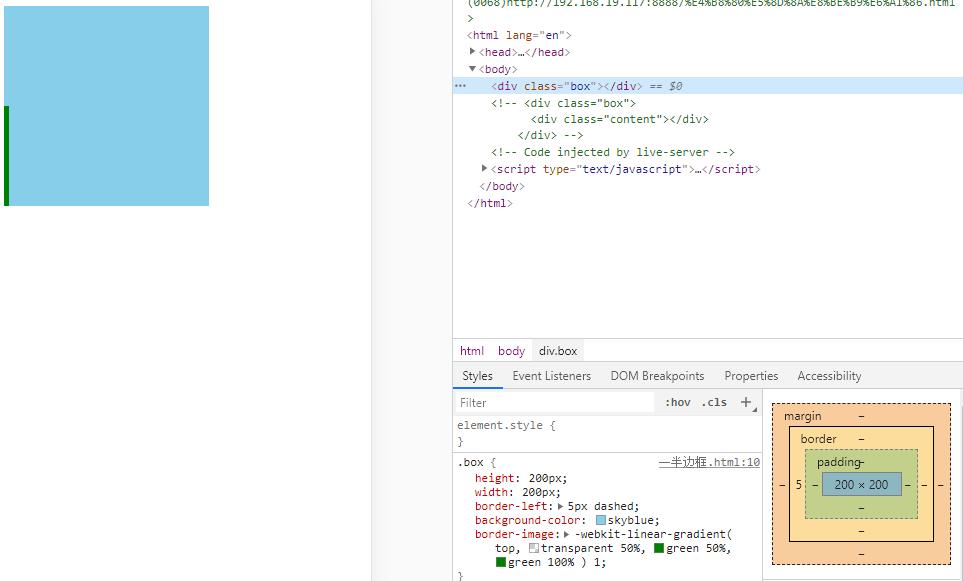
Task: Click the border-left value 5 in box model
Action: pos(798,485)
